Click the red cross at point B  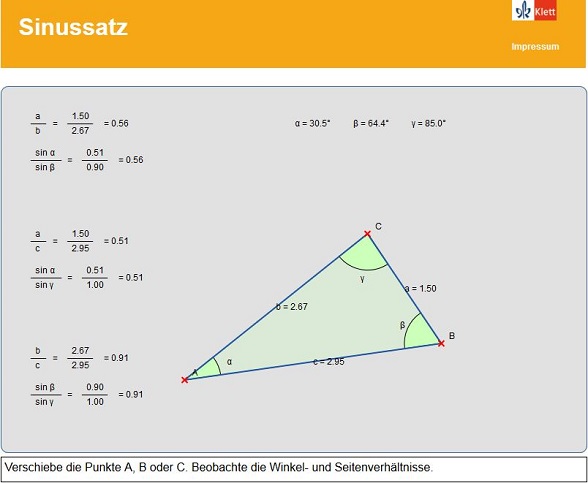[x=441, y=343]
